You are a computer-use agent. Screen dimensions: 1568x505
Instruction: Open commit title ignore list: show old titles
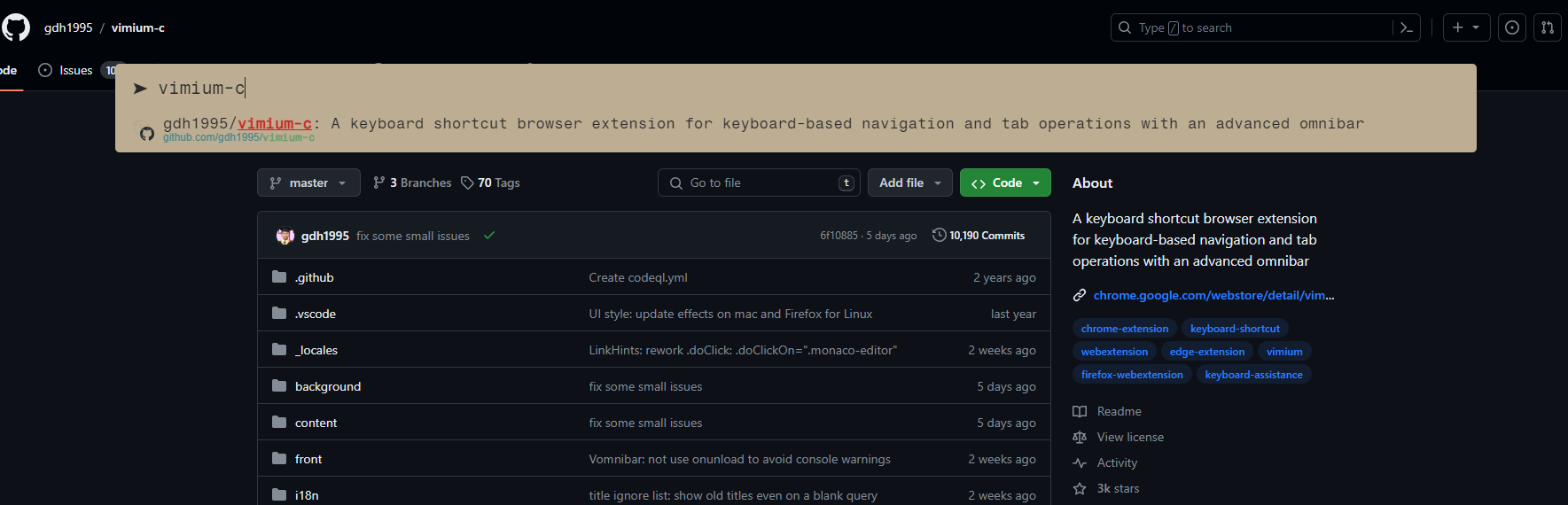[x=733, y=495]
